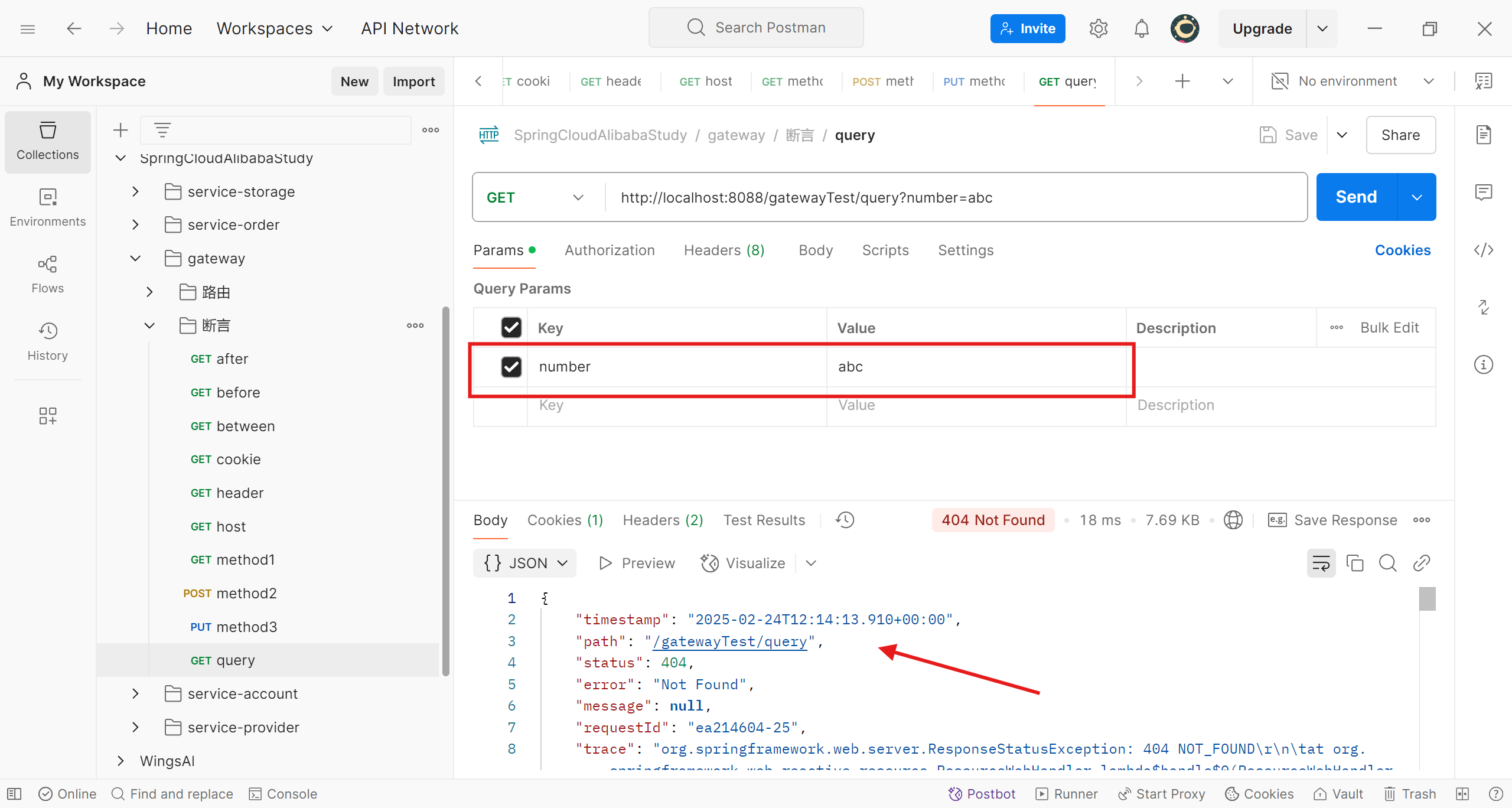Open the Postbot assistant
Image resolution: width=1512 pixels, height=808 pixels.
point(982,793)
